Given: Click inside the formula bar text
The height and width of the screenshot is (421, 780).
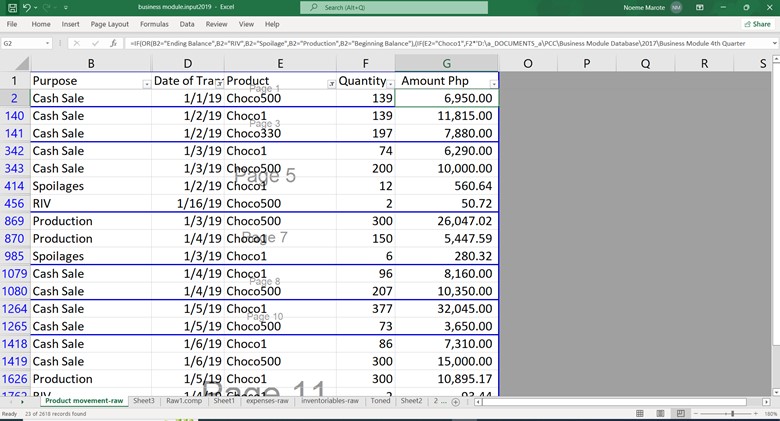Looking at the screenshot, I should pos(438,43).
